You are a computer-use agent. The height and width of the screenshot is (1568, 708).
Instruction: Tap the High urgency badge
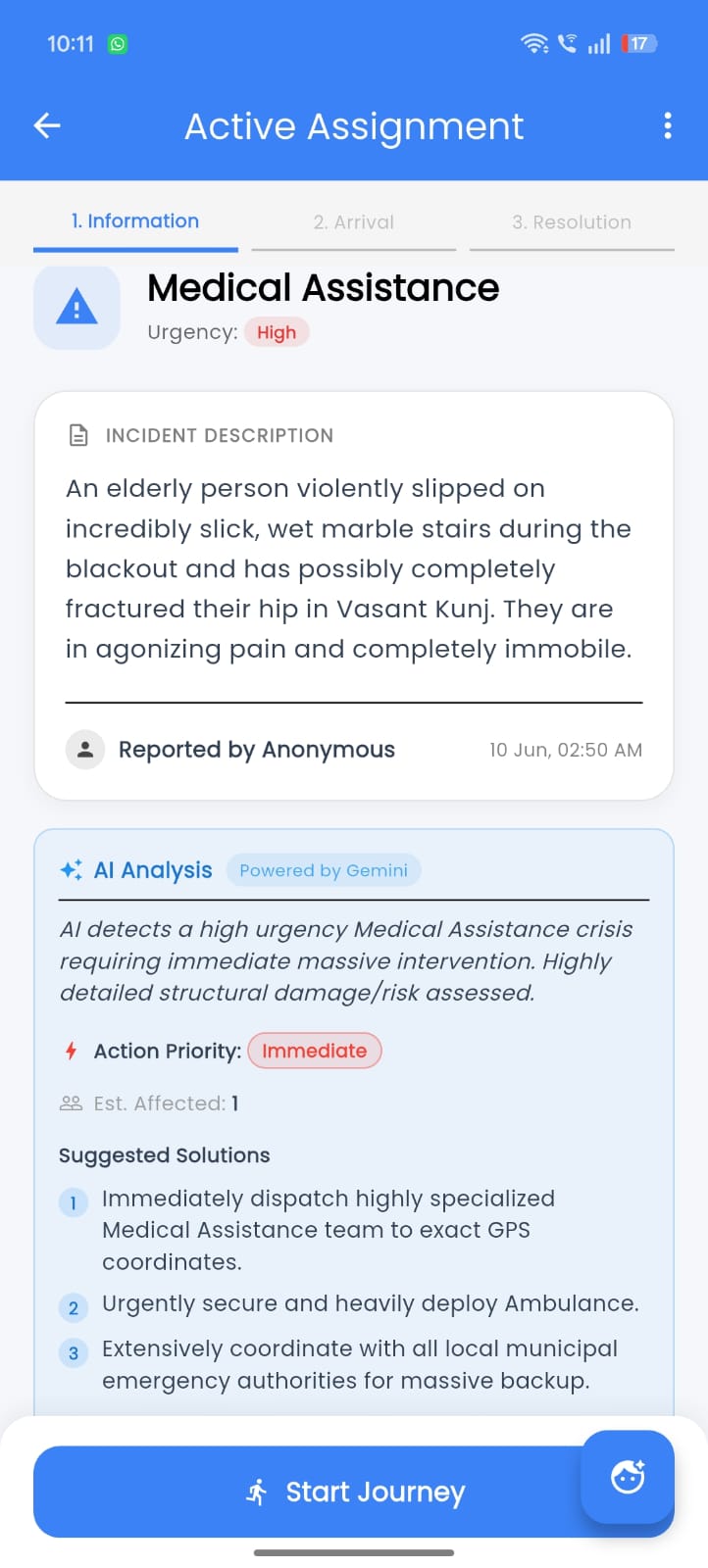277,332
